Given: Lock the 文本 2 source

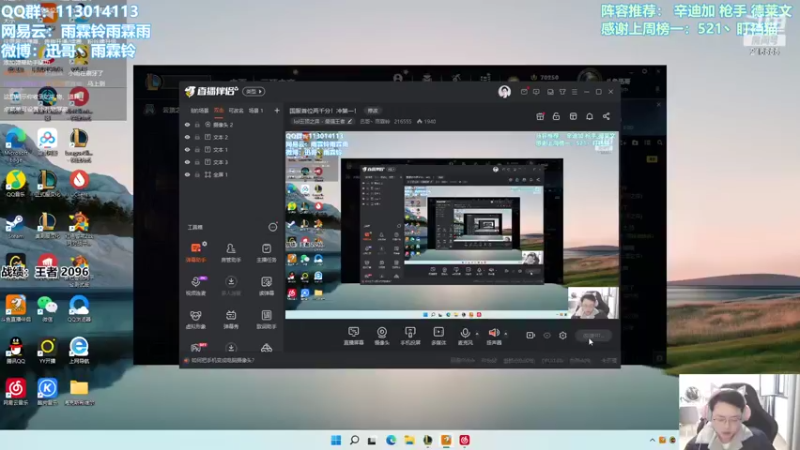Looking at the screenshot, I should click(197, 137).
